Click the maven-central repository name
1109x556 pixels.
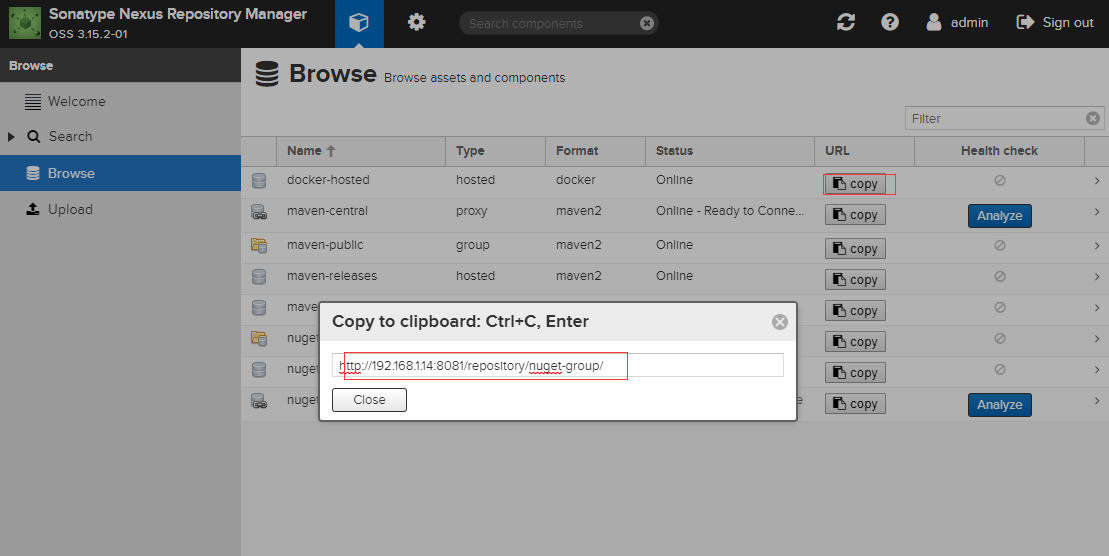[x=327, y=211]
